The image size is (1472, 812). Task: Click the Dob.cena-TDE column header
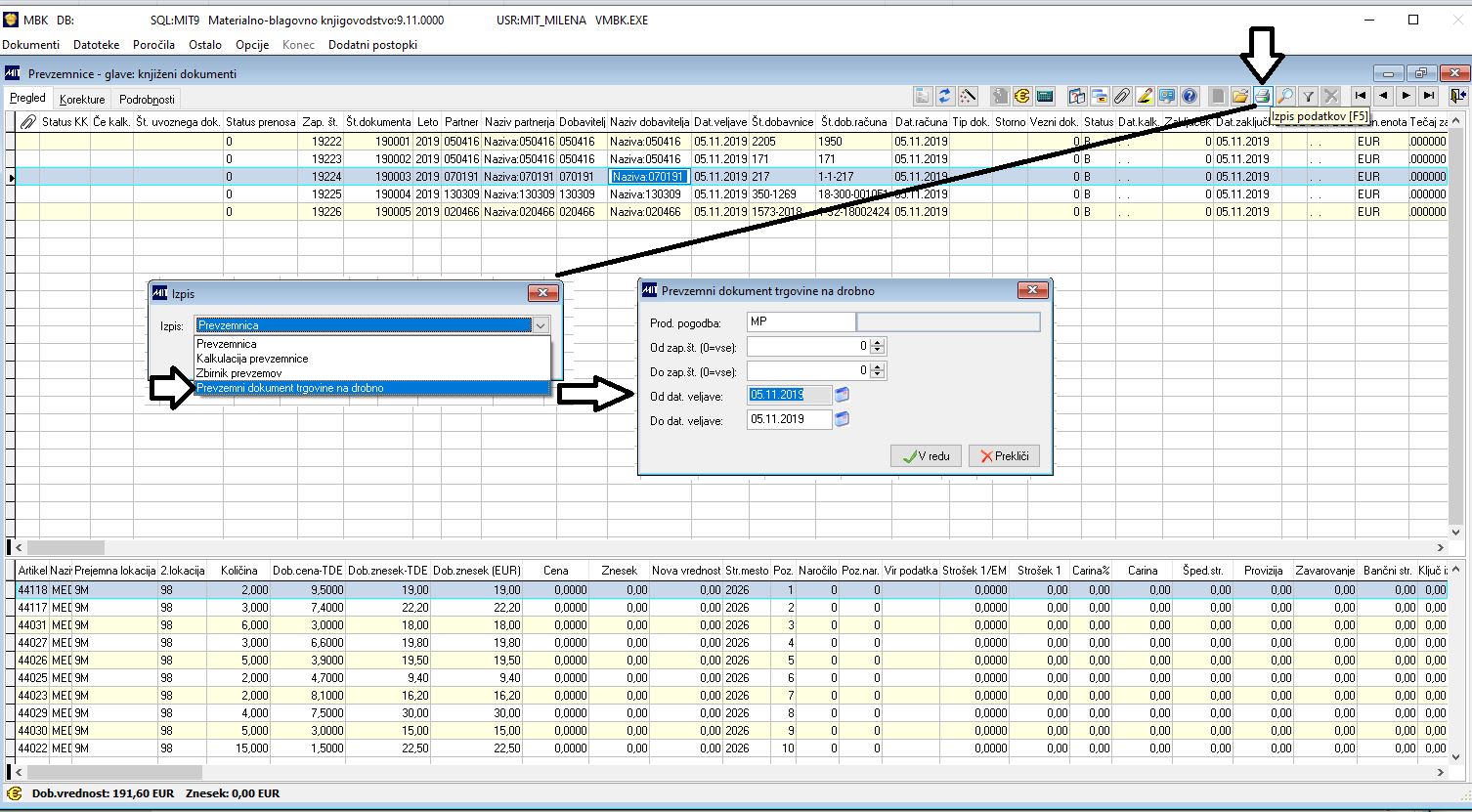[x=308, y=571]
